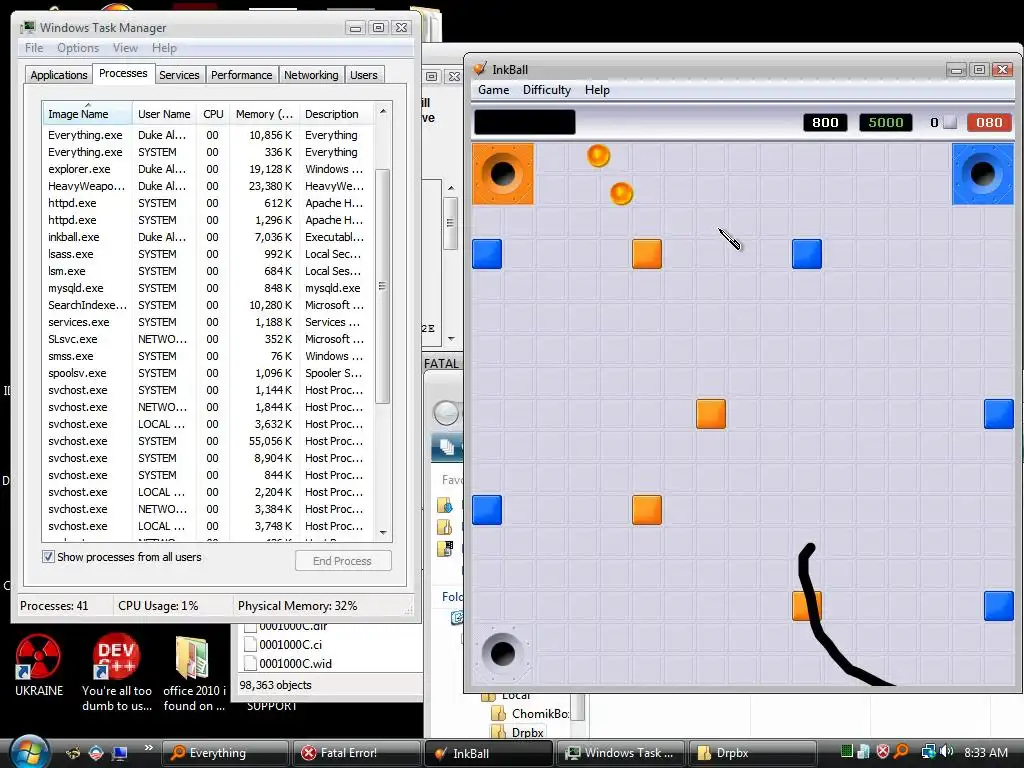Click the Everything taskbar button
Screen dimensions: 1024x768
pos(225,753)
